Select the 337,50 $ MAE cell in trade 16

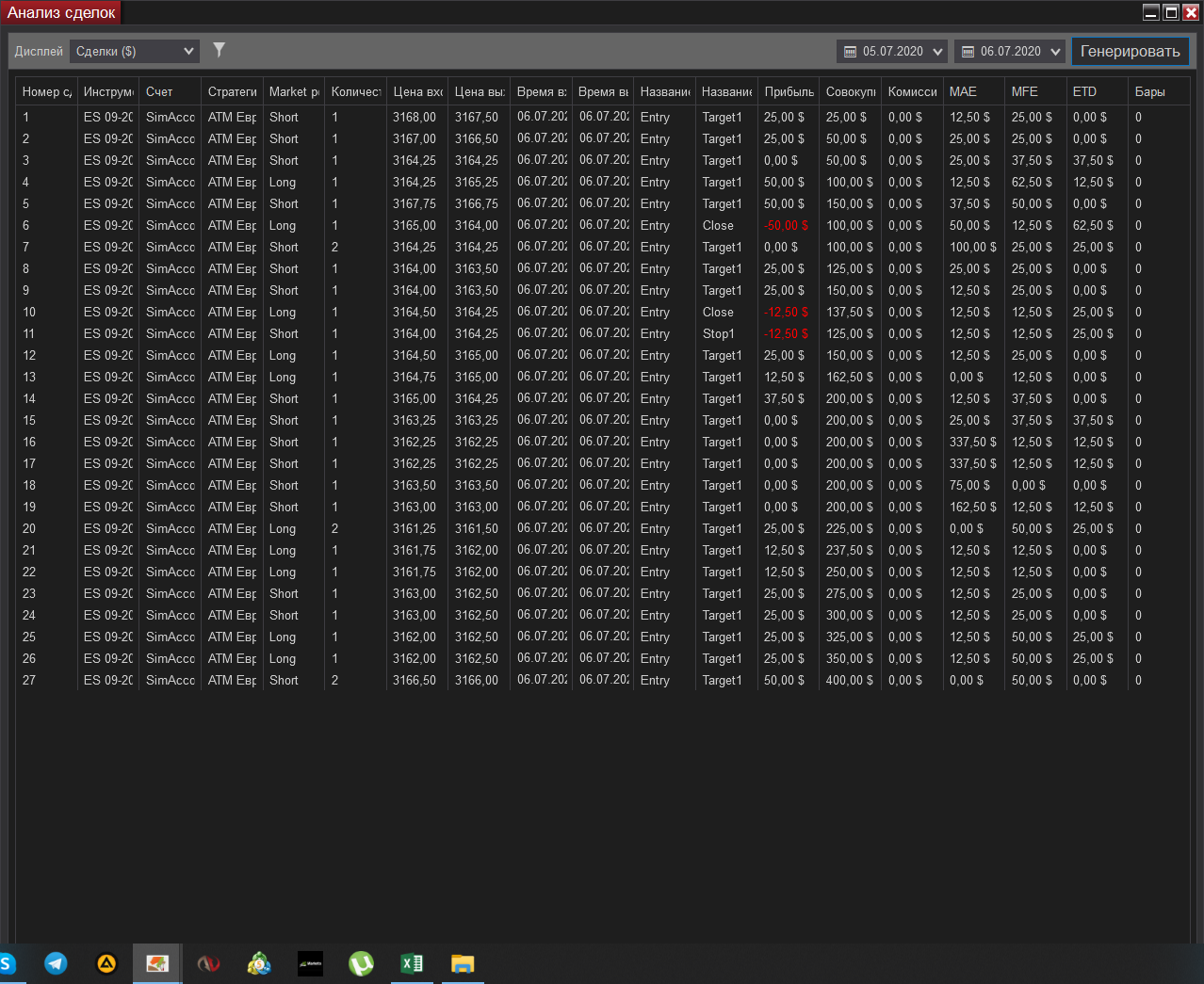click(x=973, y=443)
